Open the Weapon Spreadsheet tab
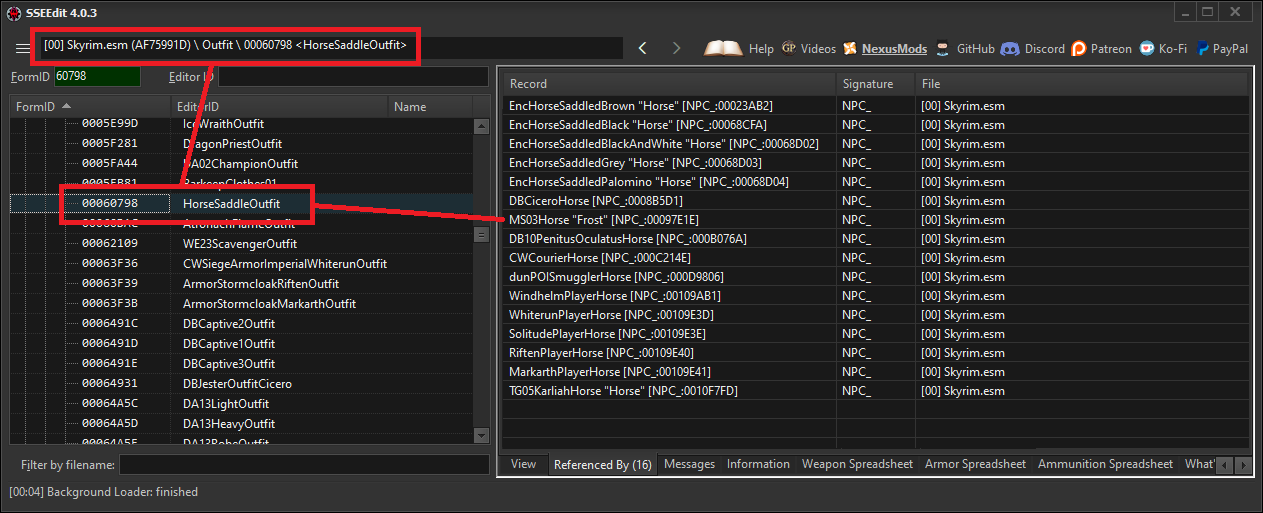Viewport: 1263px width, 513px height. [x=857, y=464]
